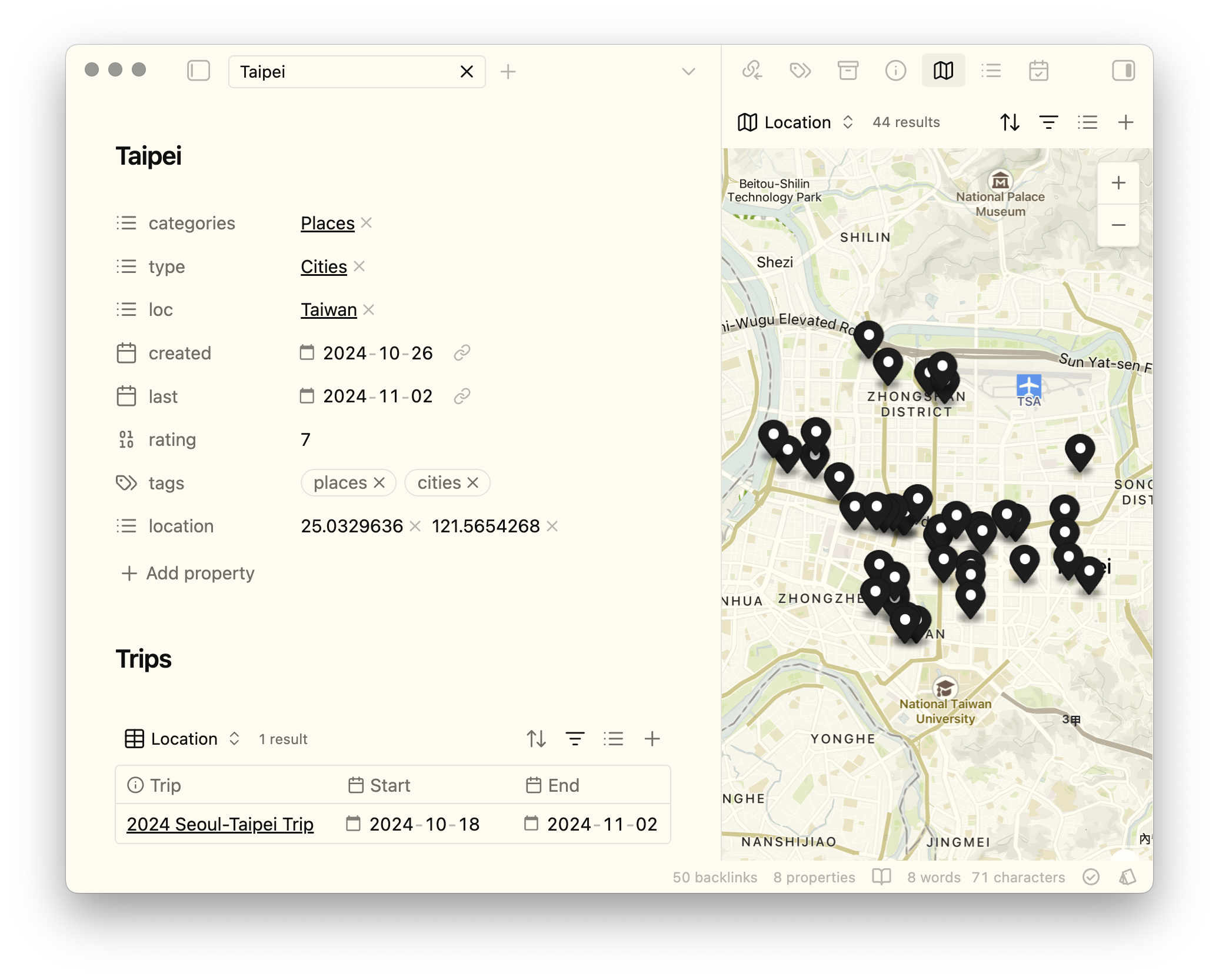This screenshot has height=980, width=1219.
Task: Select the map view tab in sidebar
Action: click(x=943, y=71)
